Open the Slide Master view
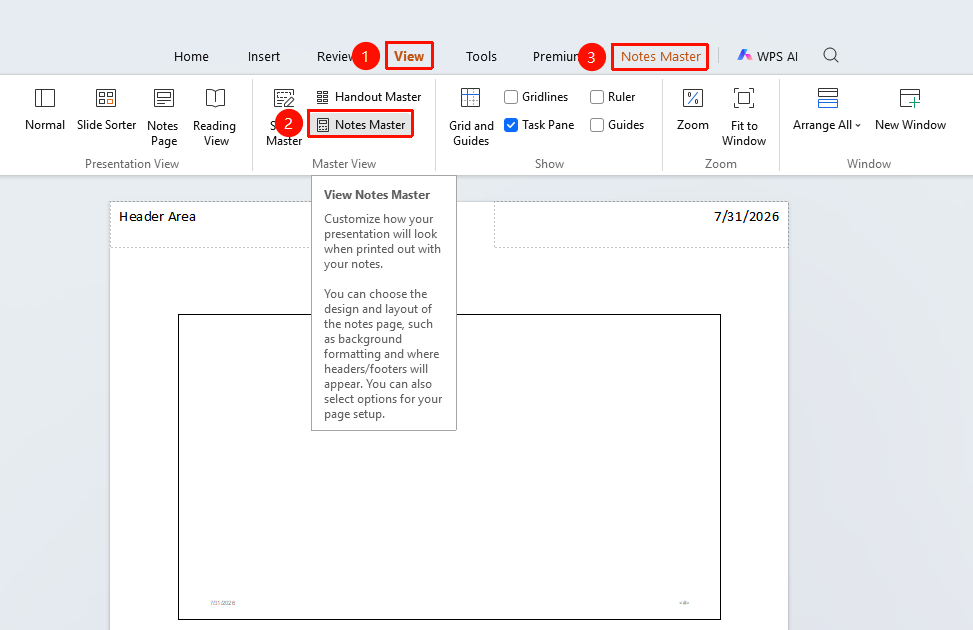973x630 pixels. point(284,117)
